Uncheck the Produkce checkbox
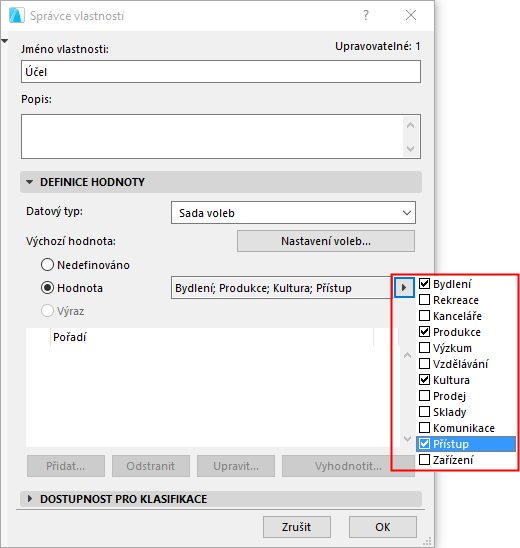 424,332
